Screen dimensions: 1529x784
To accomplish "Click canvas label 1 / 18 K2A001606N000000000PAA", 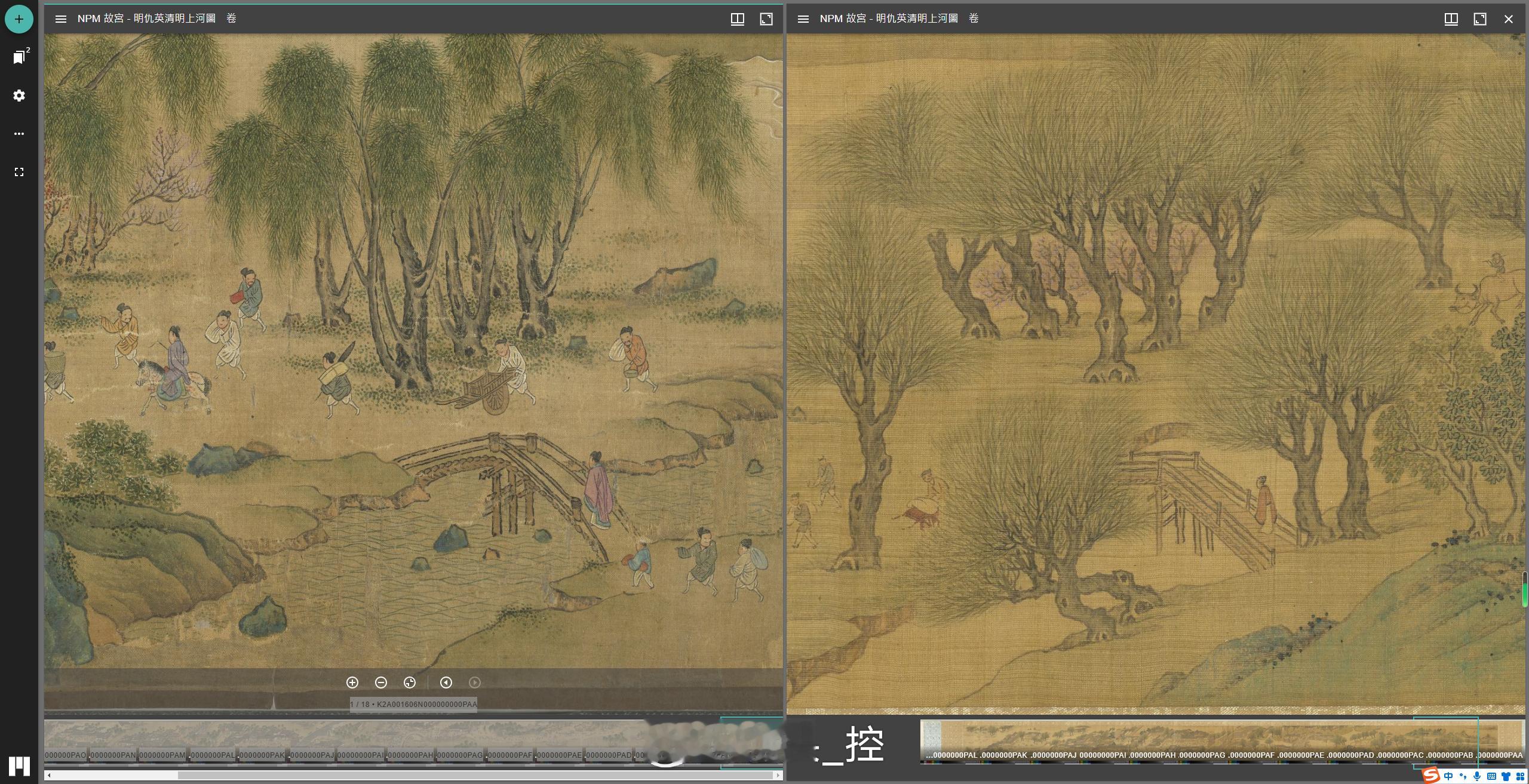I will [x=414, y=704].
